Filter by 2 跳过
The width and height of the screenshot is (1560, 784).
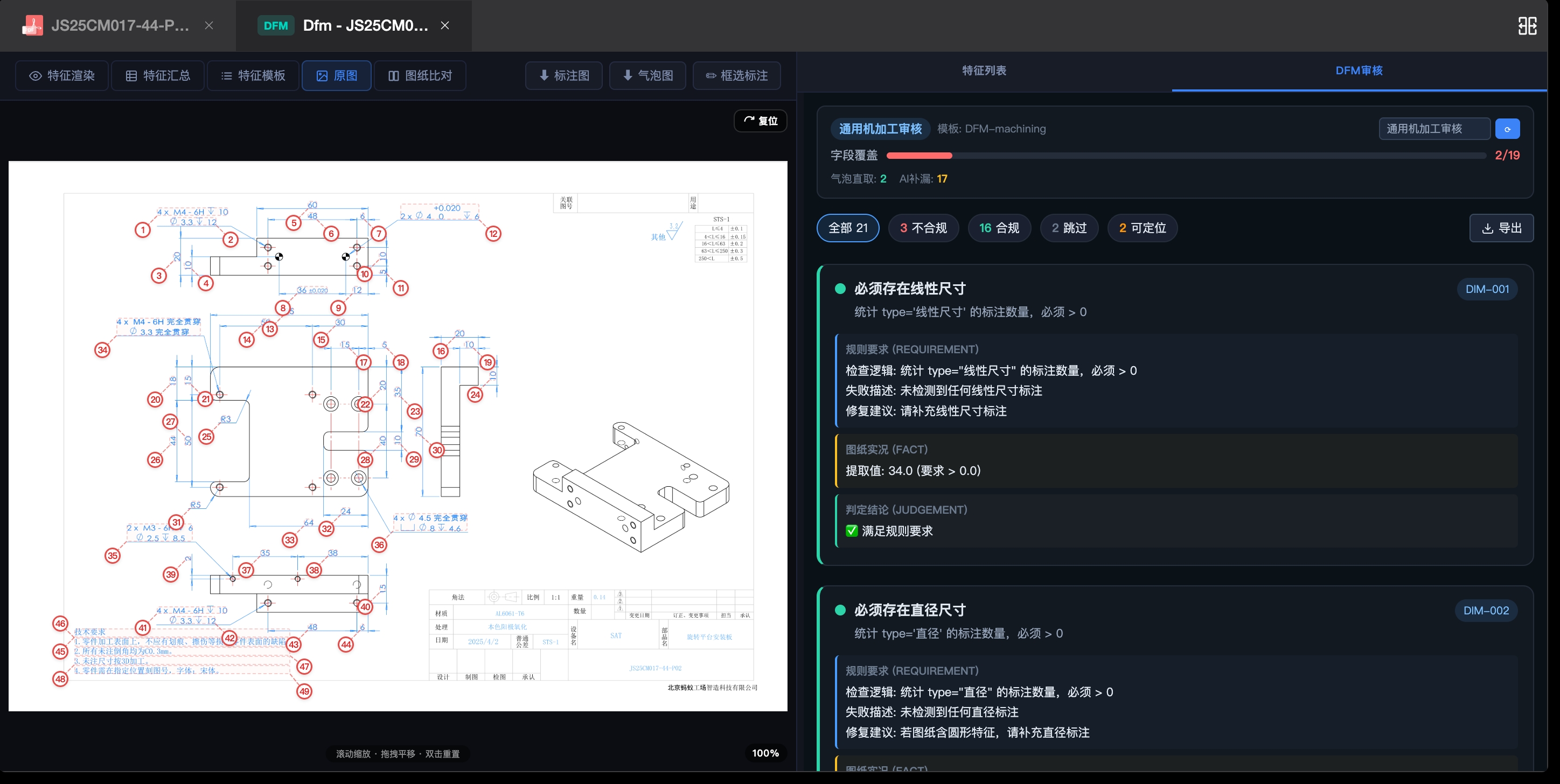tap(1069, 228)
